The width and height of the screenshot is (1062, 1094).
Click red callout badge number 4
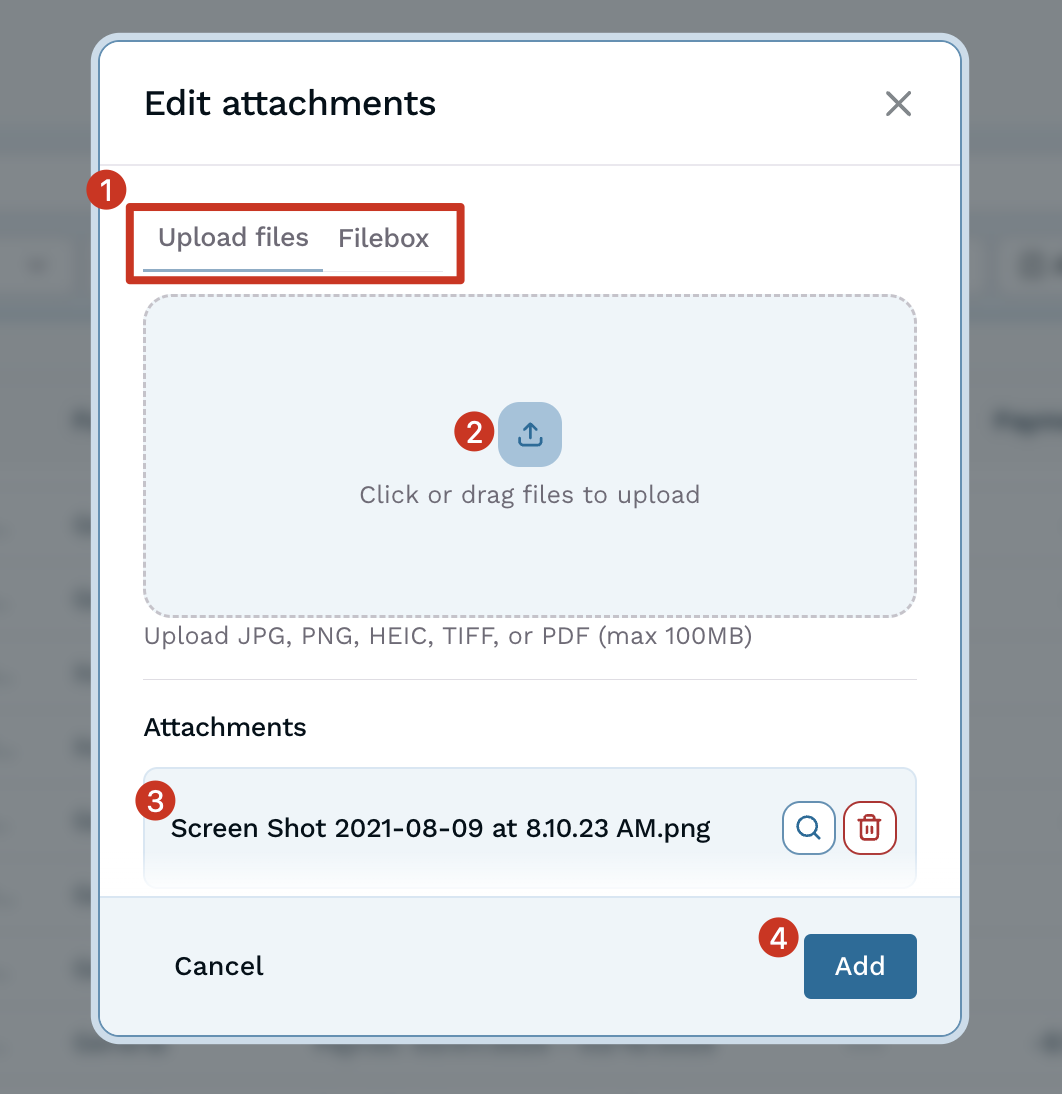777,939
